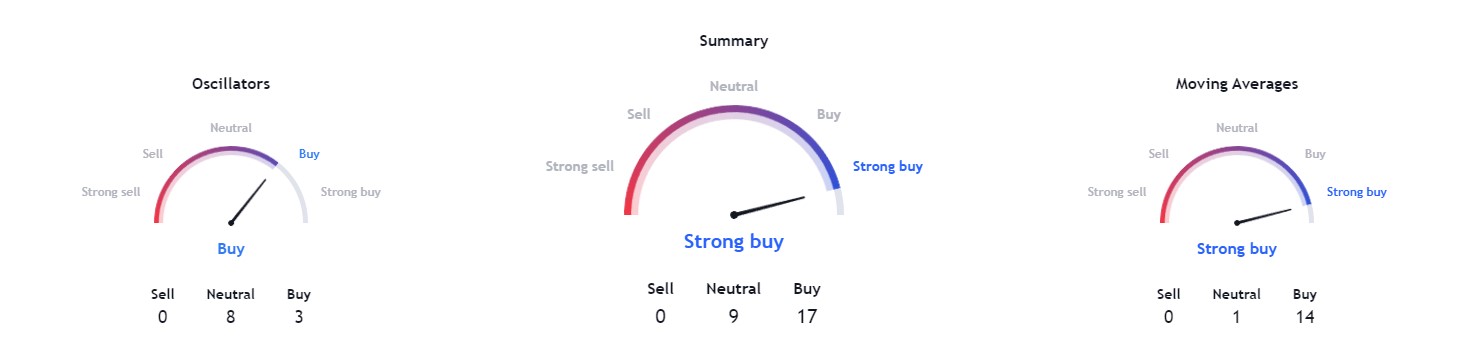Click Oscillators Sell count of 0

click(163, 317)
